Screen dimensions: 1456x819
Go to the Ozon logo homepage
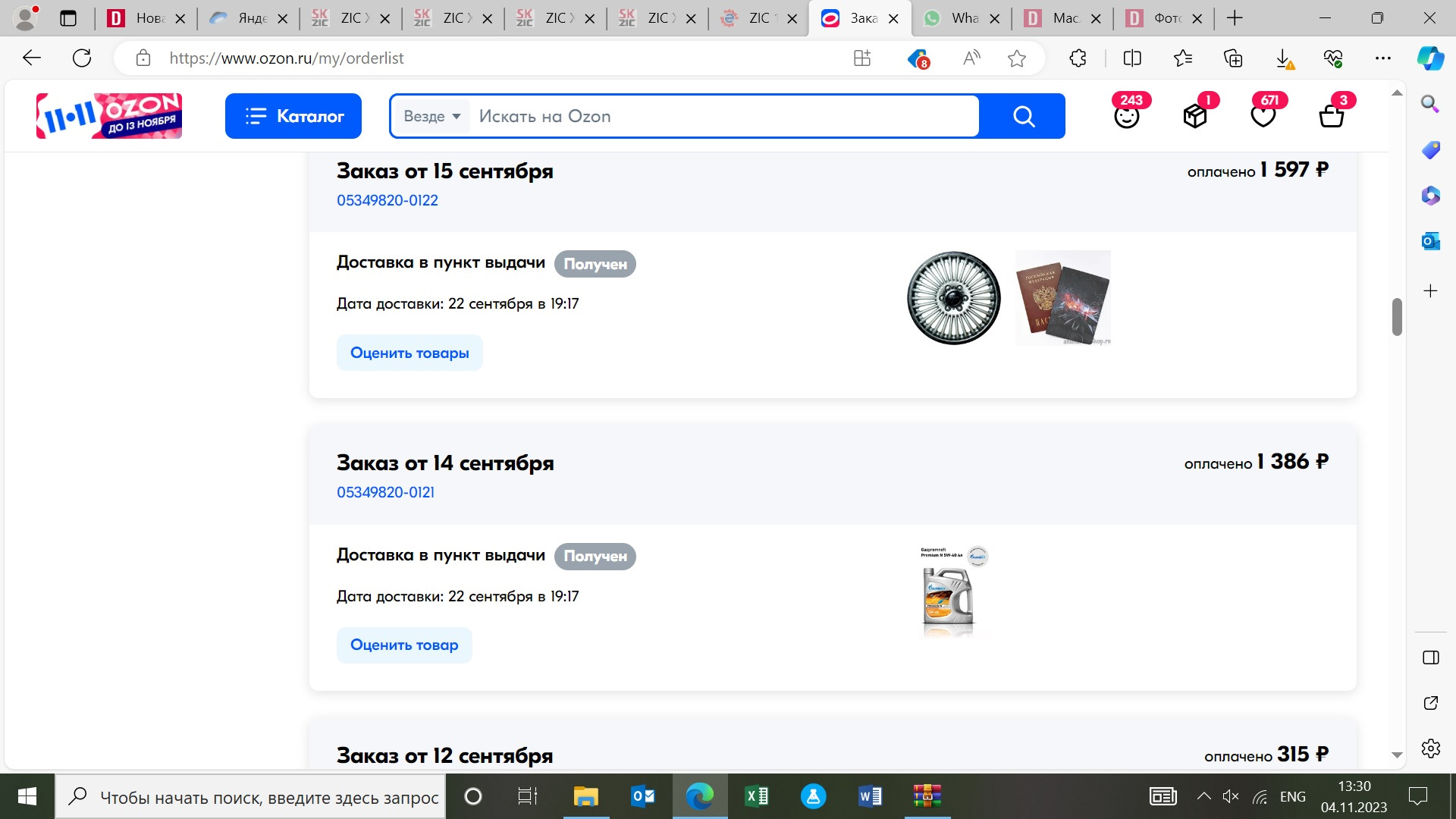pos(109,116)
